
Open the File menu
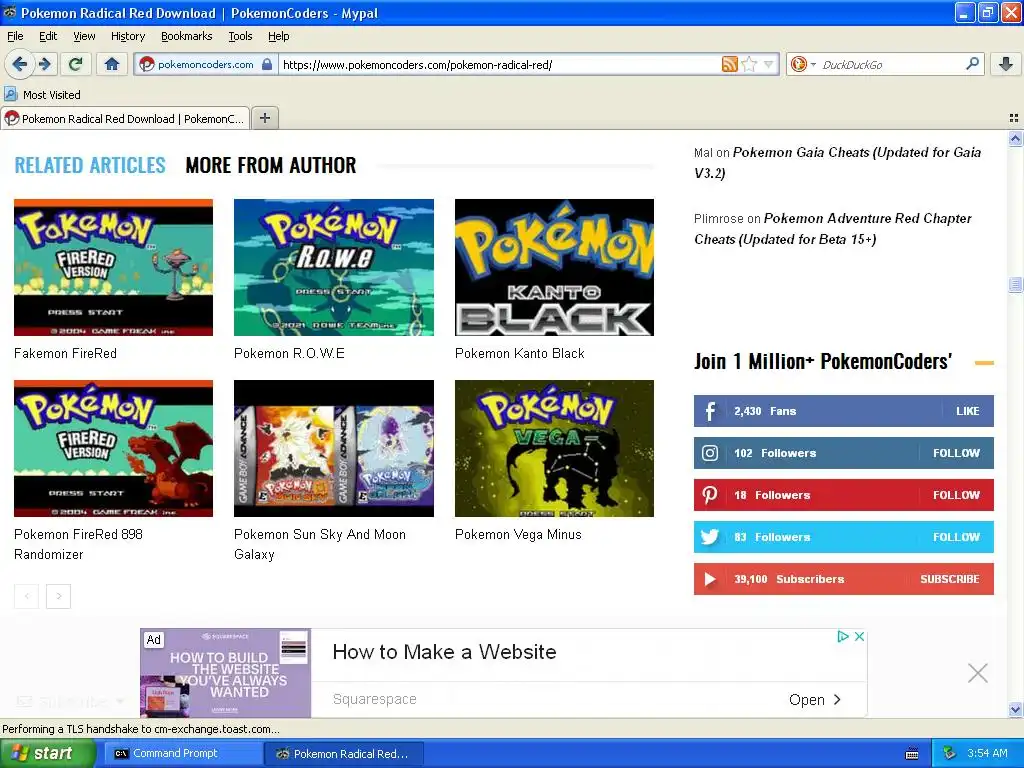pyautogui.click(x=15, y=36)
